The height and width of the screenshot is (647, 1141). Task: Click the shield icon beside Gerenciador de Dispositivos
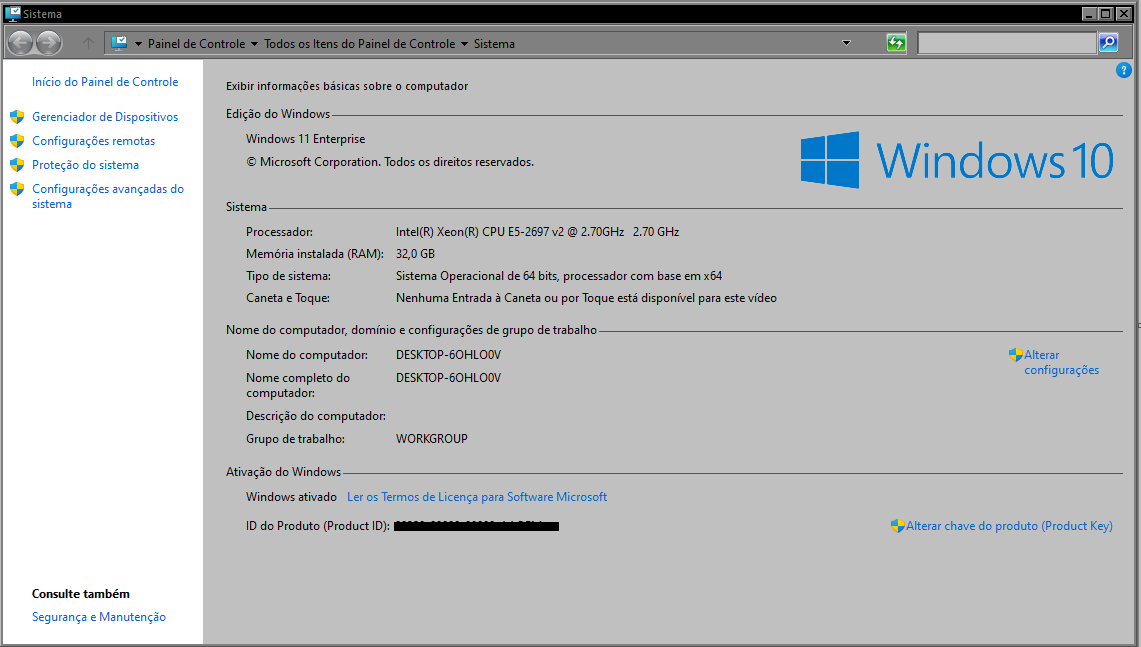[17, 116]
